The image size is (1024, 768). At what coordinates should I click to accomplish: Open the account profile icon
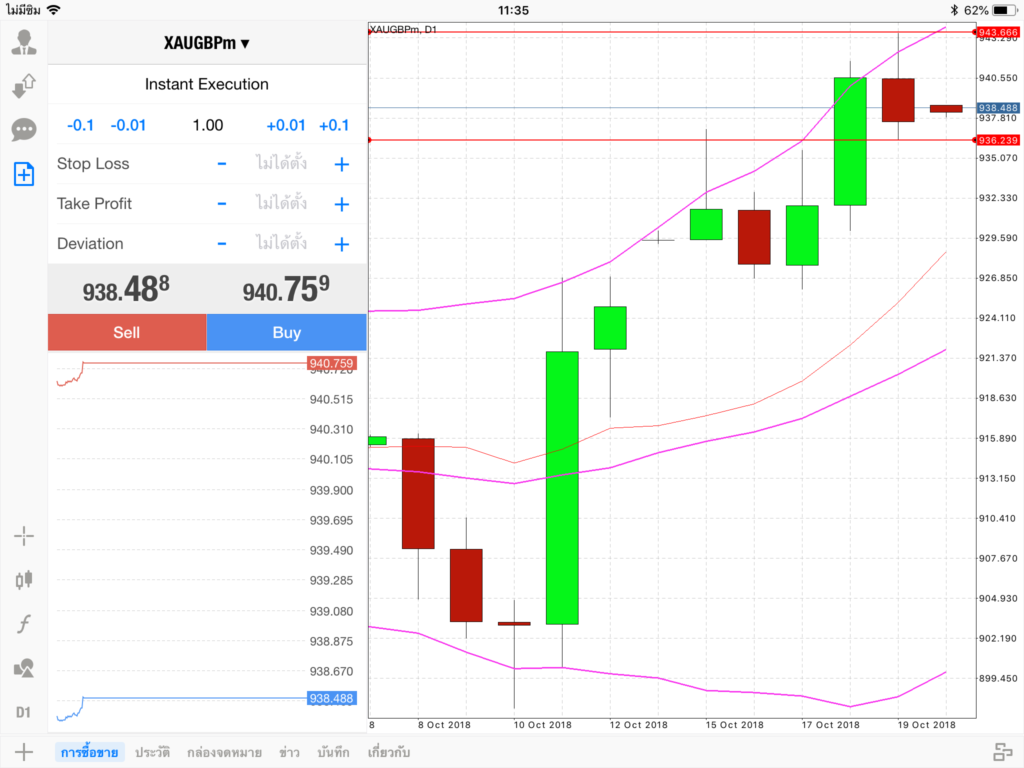24,42
